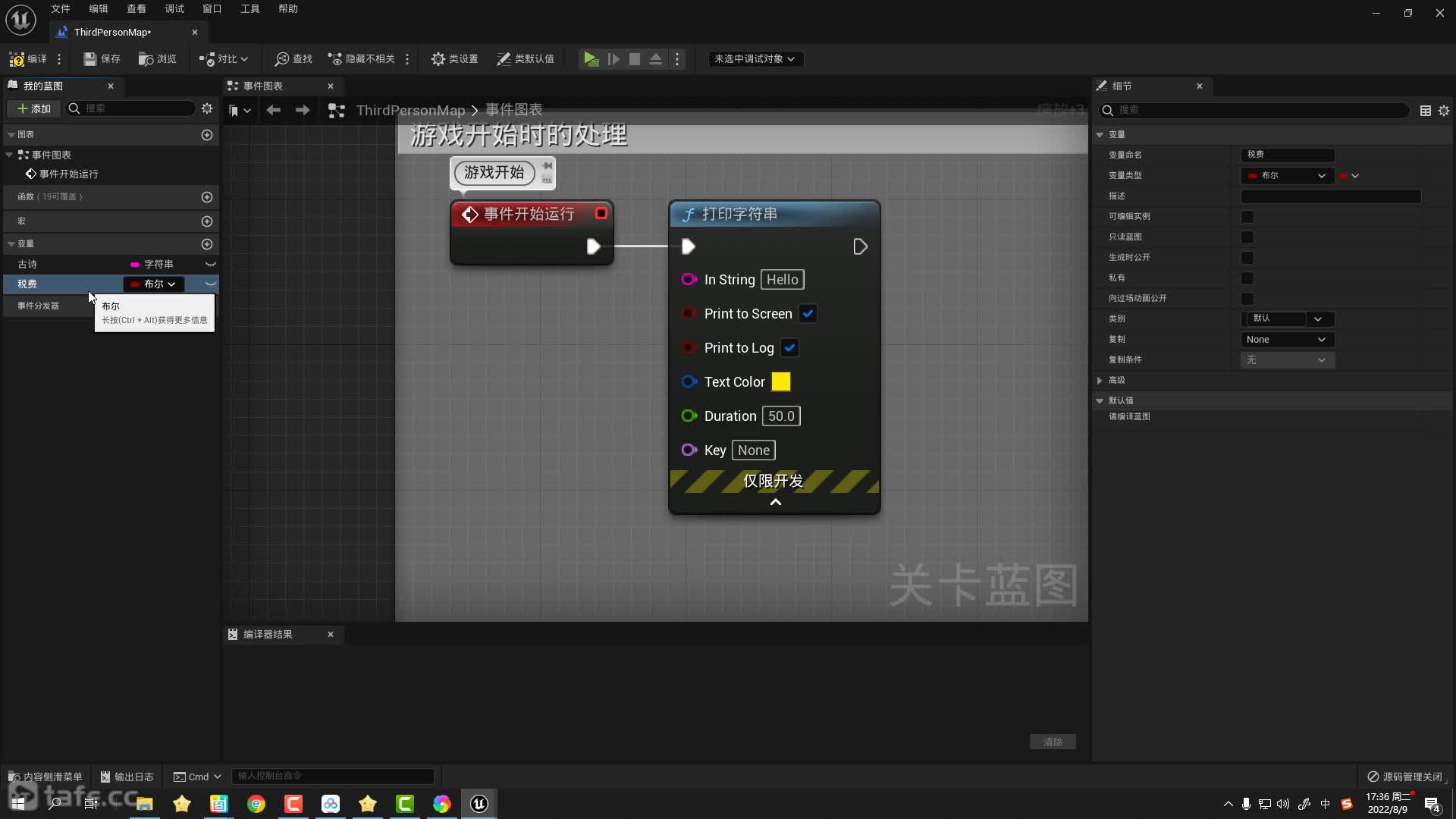The image size is (1456, 819).
Task: Open 变量类型 dropdown in Details
Action: click(1287, 176)
